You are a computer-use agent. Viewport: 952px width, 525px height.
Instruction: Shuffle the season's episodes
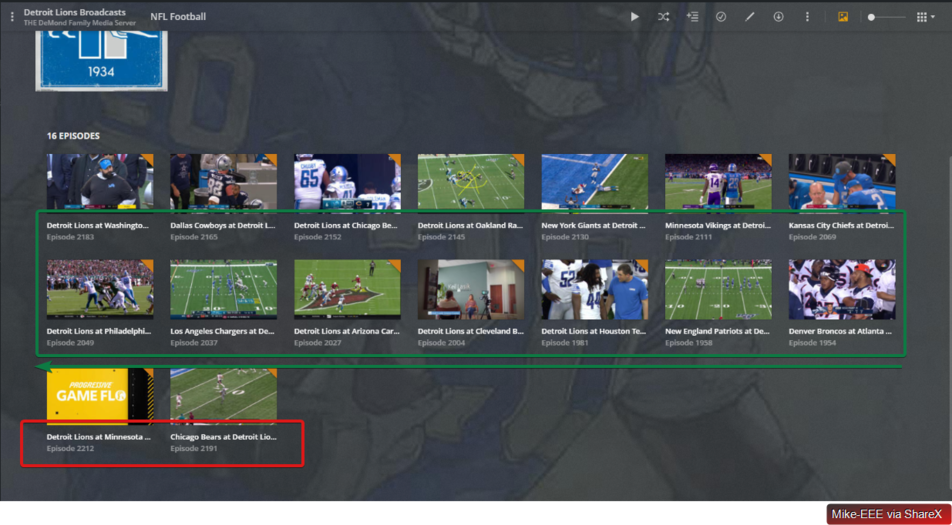point(664,17)
